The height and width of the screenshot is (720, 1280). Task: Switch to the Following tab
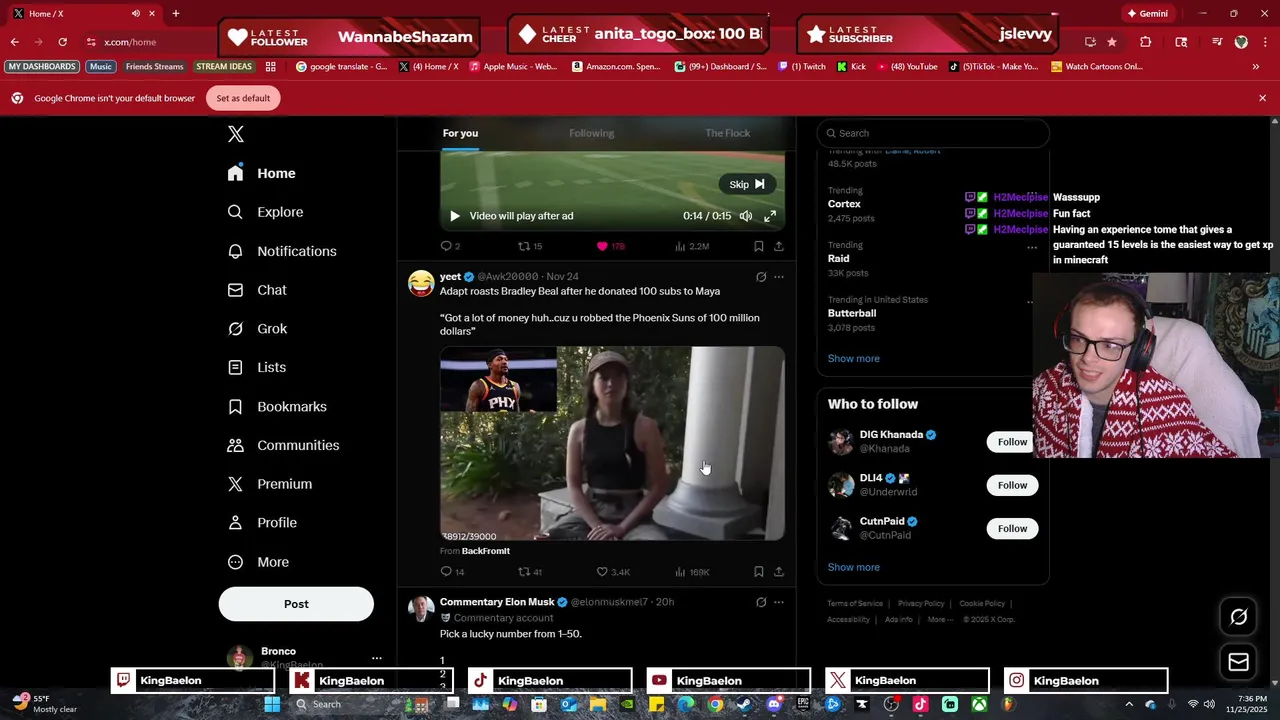(592, 133)
